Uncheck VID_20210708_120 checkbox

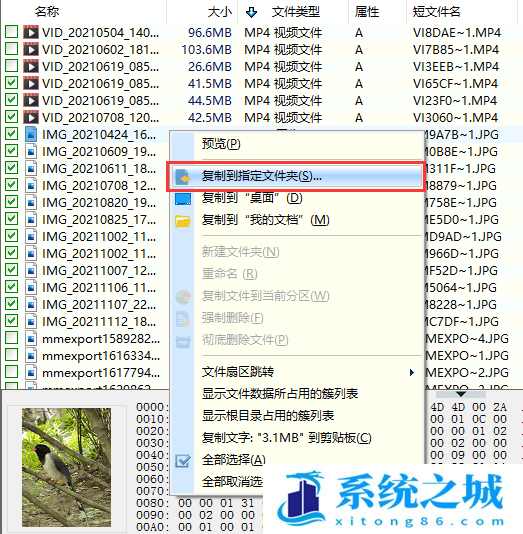tap(12, 117)
